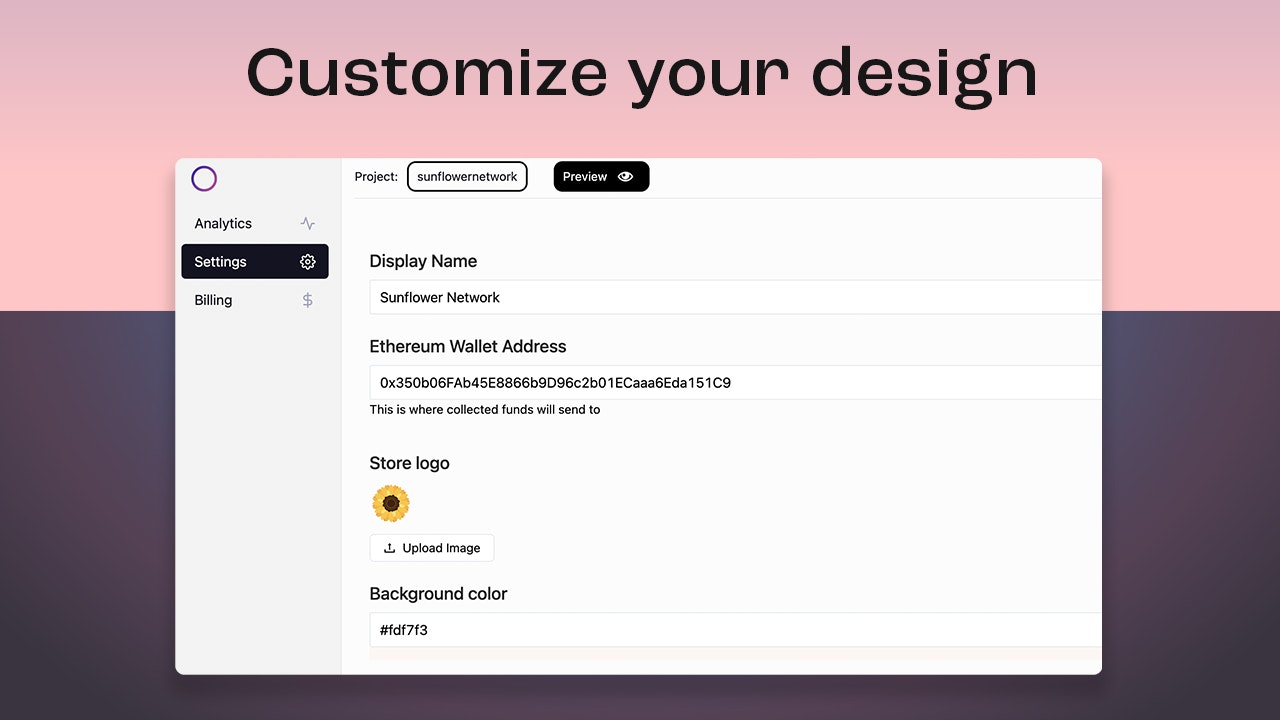Click the background color preview swatch

click(x=735, y=654)
